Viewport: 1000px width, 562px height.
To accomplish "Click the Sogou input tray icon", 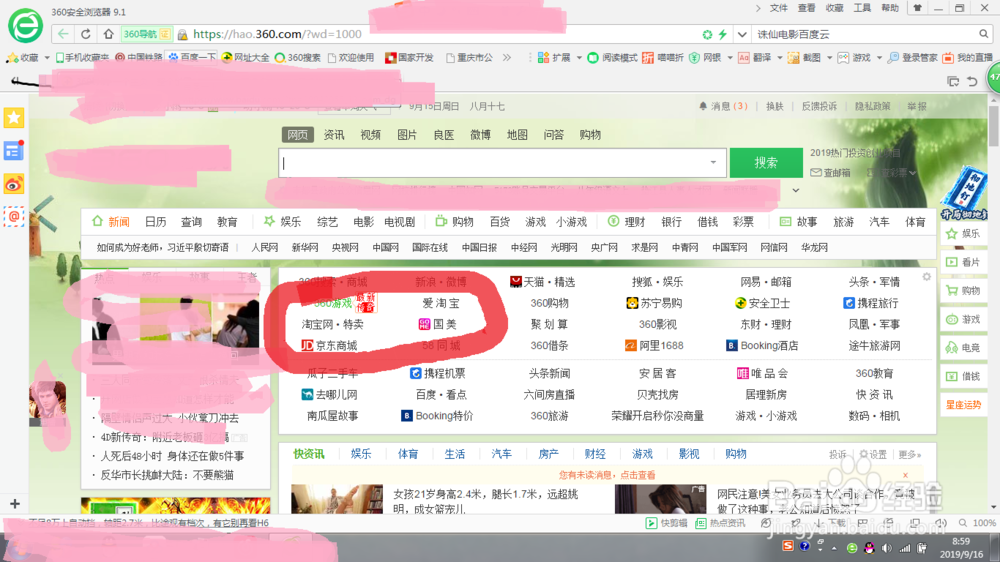I will pos(788,546).
